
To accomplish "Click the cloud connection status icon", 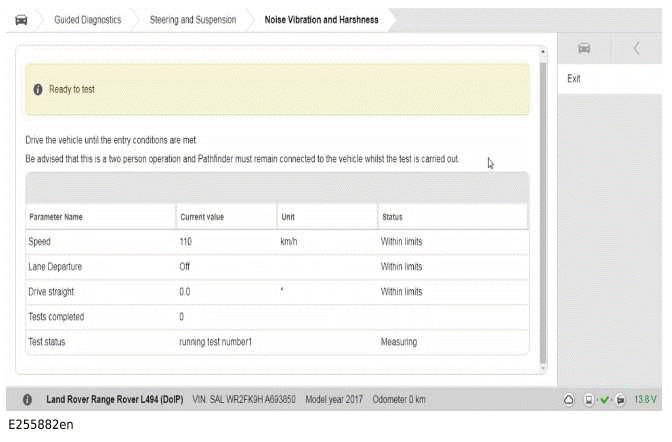I will pyautogui.click(x=569, y=400).
